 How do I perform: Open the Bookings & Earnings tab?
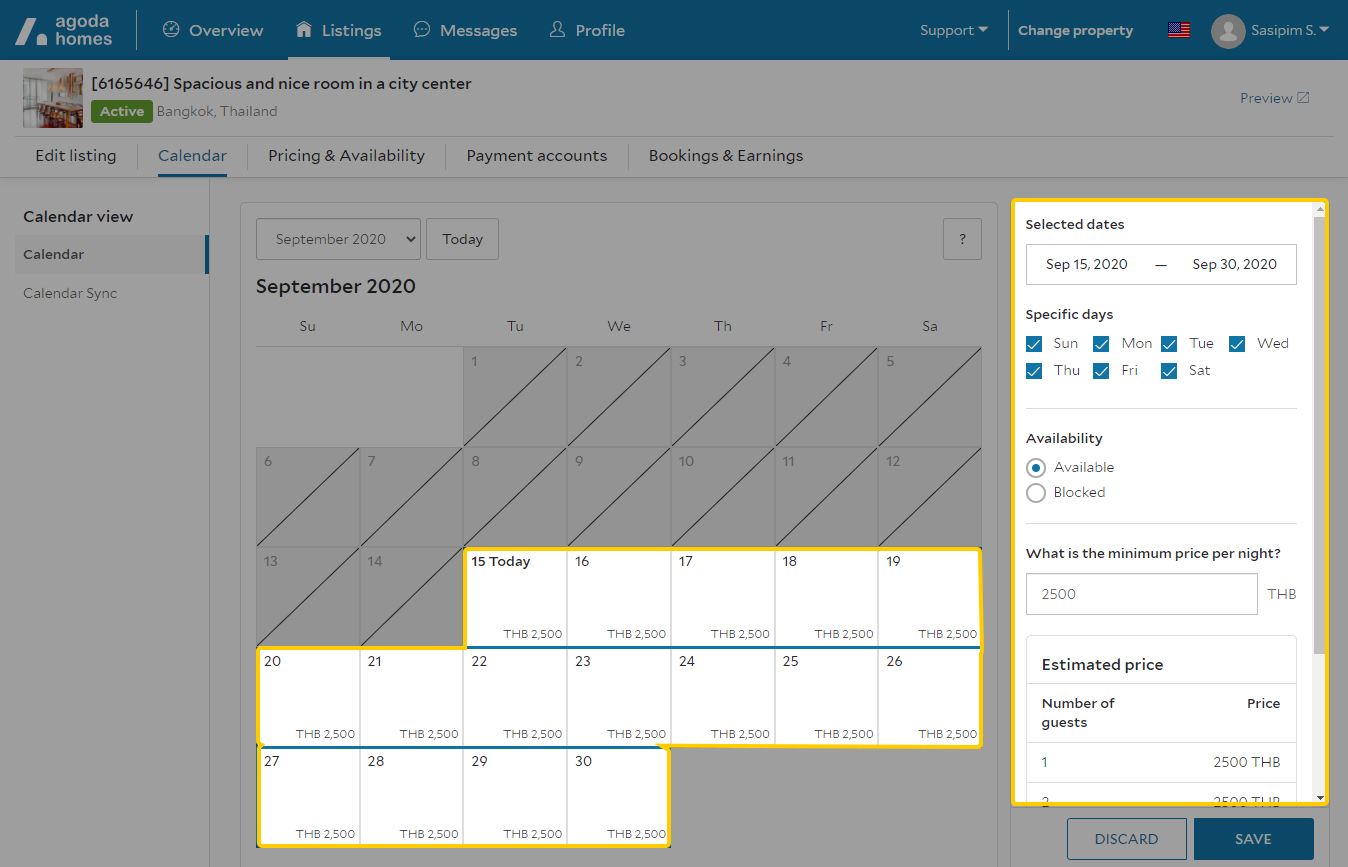[725, 156]
